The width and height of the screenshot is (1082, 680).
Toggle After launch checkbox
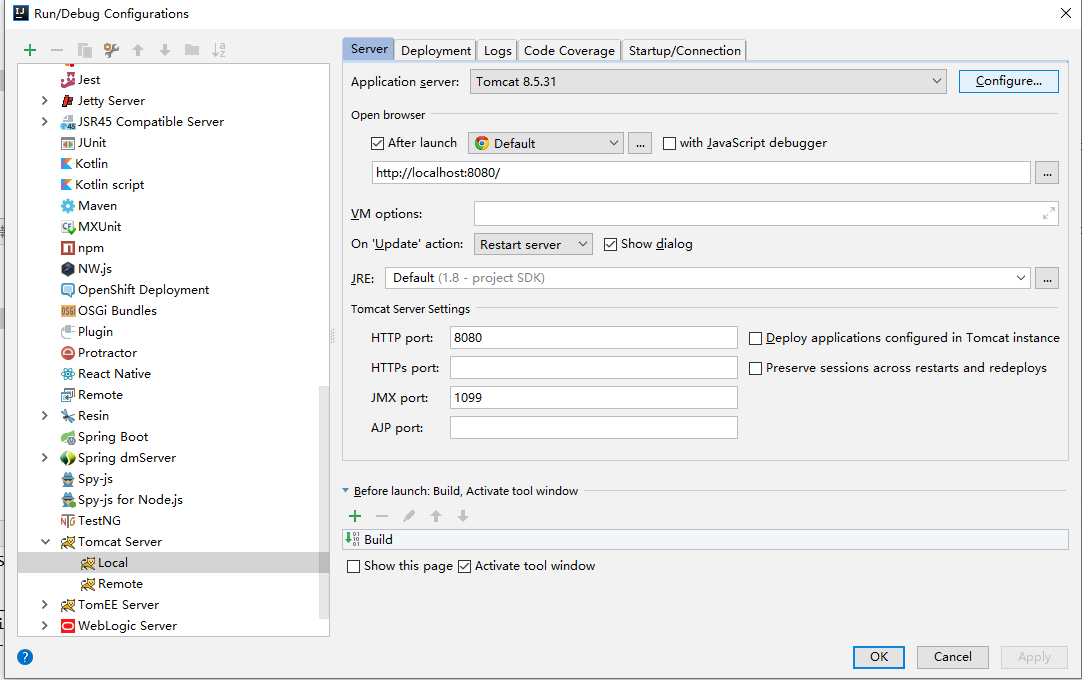[377, 143]
